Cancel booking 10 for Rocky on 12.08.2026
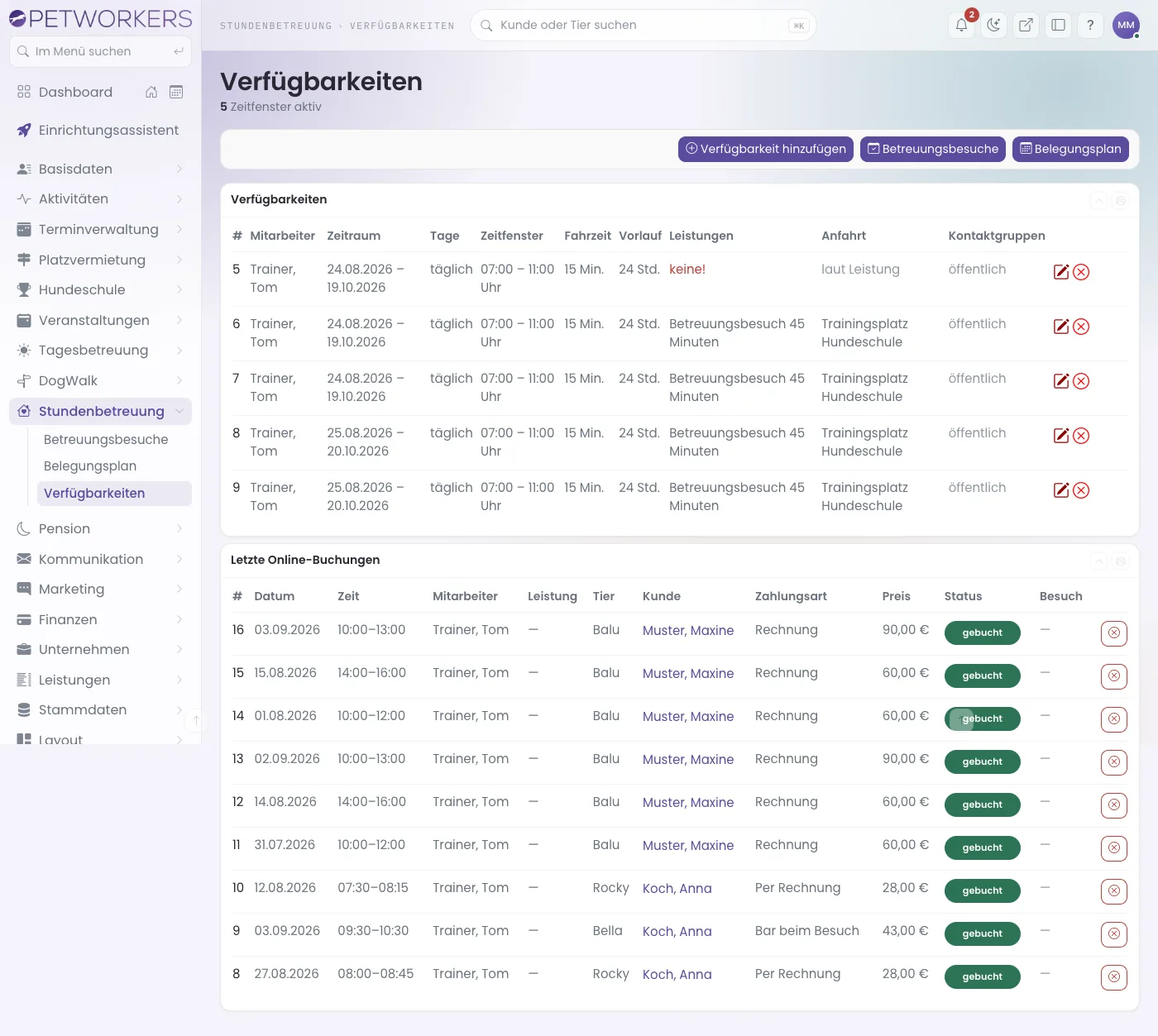This screenshot has width=1158, height=1036. [x=1114, y=891]
